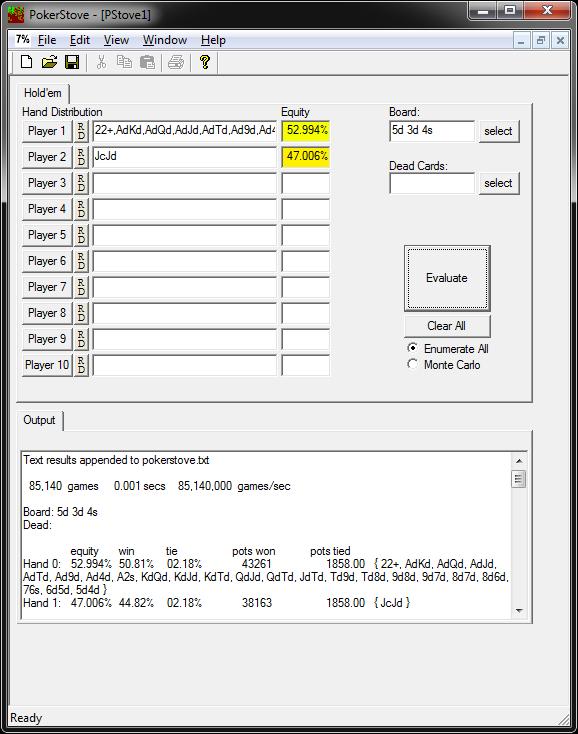Image resolution: width=578 pixels, height=734 pixels.
Task: Click the output scrollbar down arrow
Action: click(x=519, y=610)
